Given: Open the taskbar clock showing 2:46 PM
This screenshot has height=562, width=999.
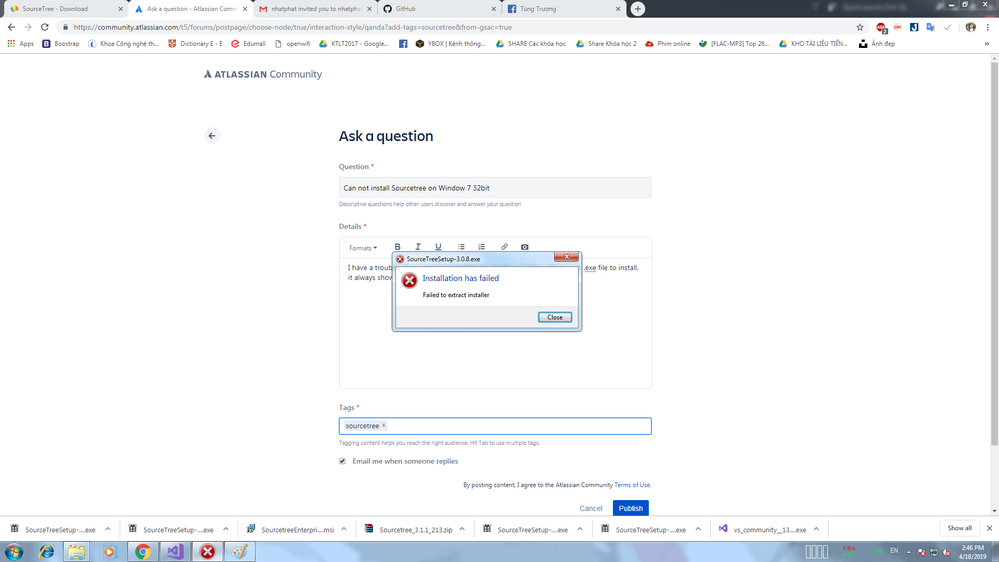Looking at the screenshot, I should click(x=972, y=552).
